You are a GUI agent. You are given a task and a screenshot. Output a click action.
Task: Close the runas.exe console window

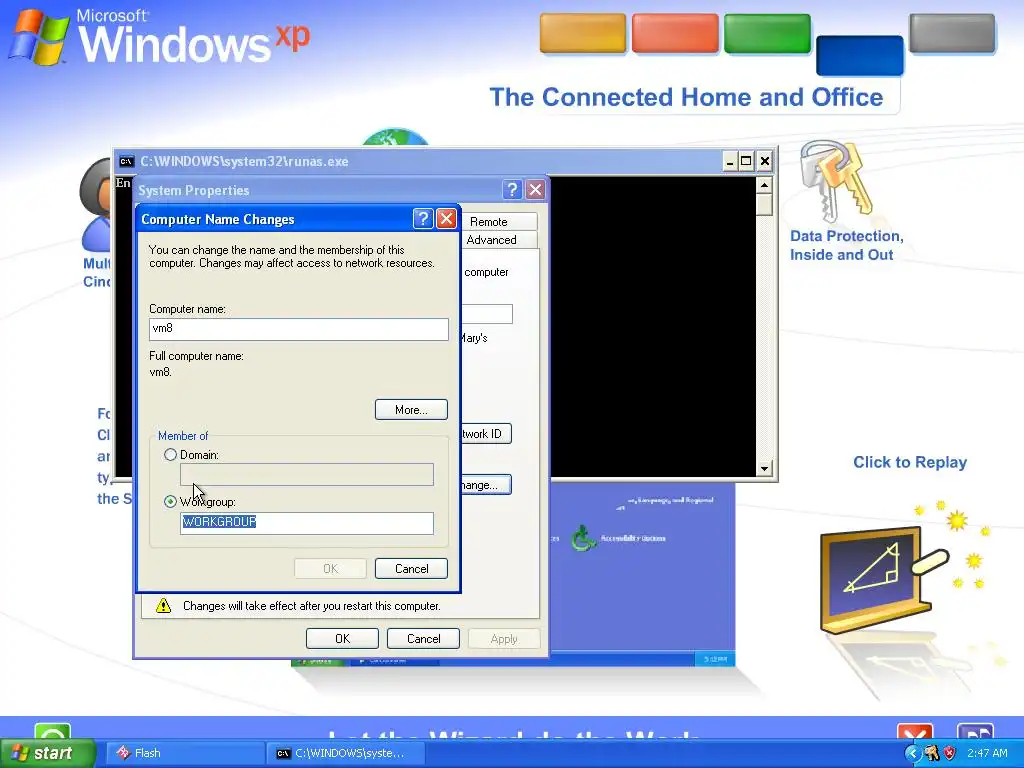764,161
